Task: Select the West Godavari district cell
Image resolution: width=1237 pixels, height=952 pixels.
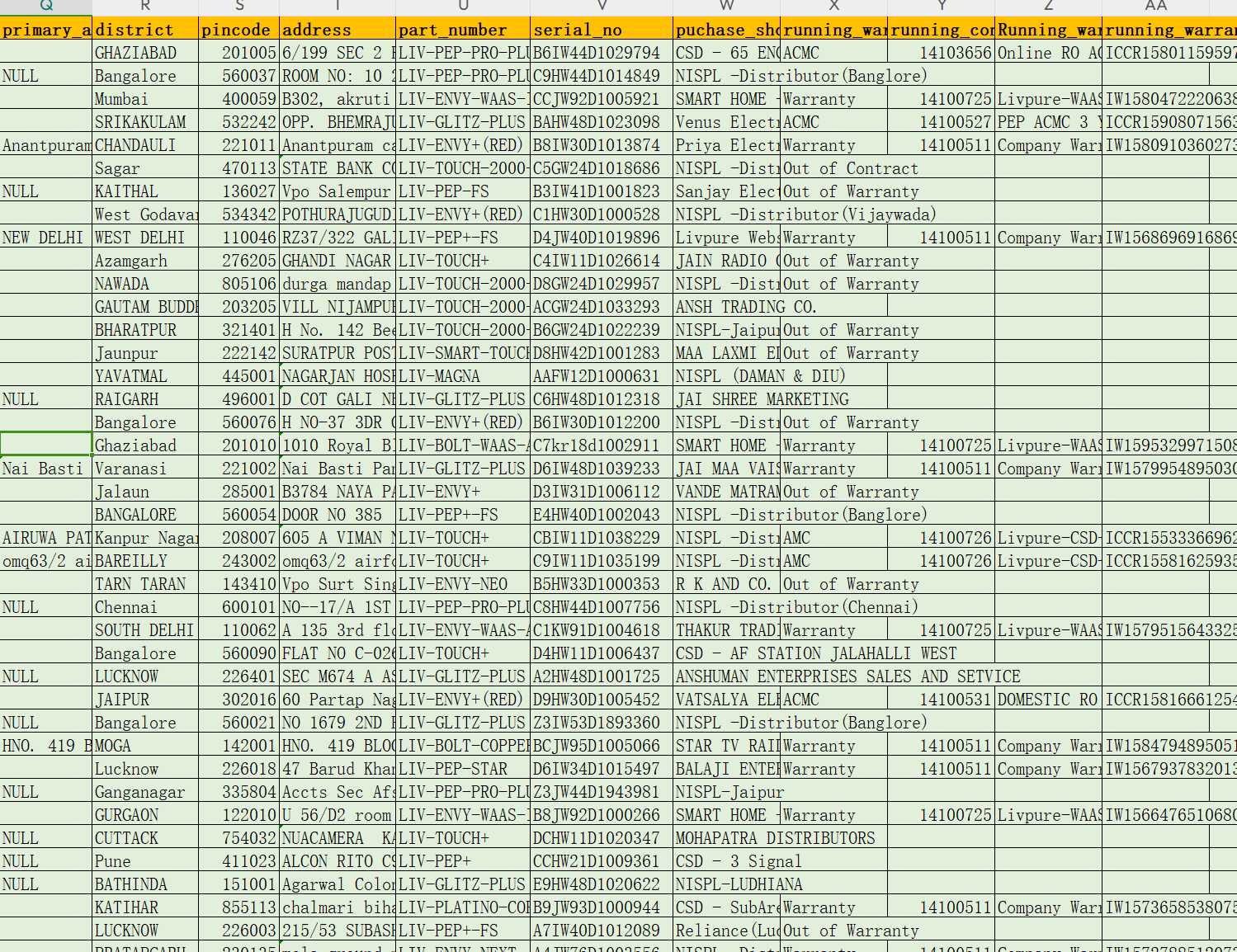Action: point(145,214)
